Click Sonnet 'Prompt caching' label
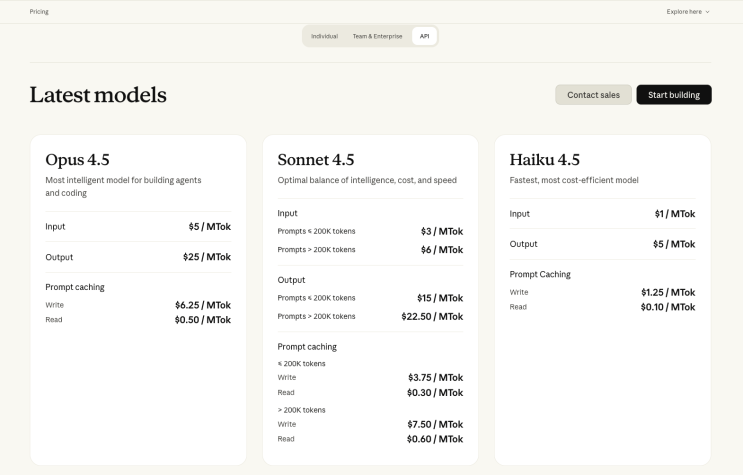Image resolution: width=743 pixels, height=475 pixels. (x=307, y=347)
